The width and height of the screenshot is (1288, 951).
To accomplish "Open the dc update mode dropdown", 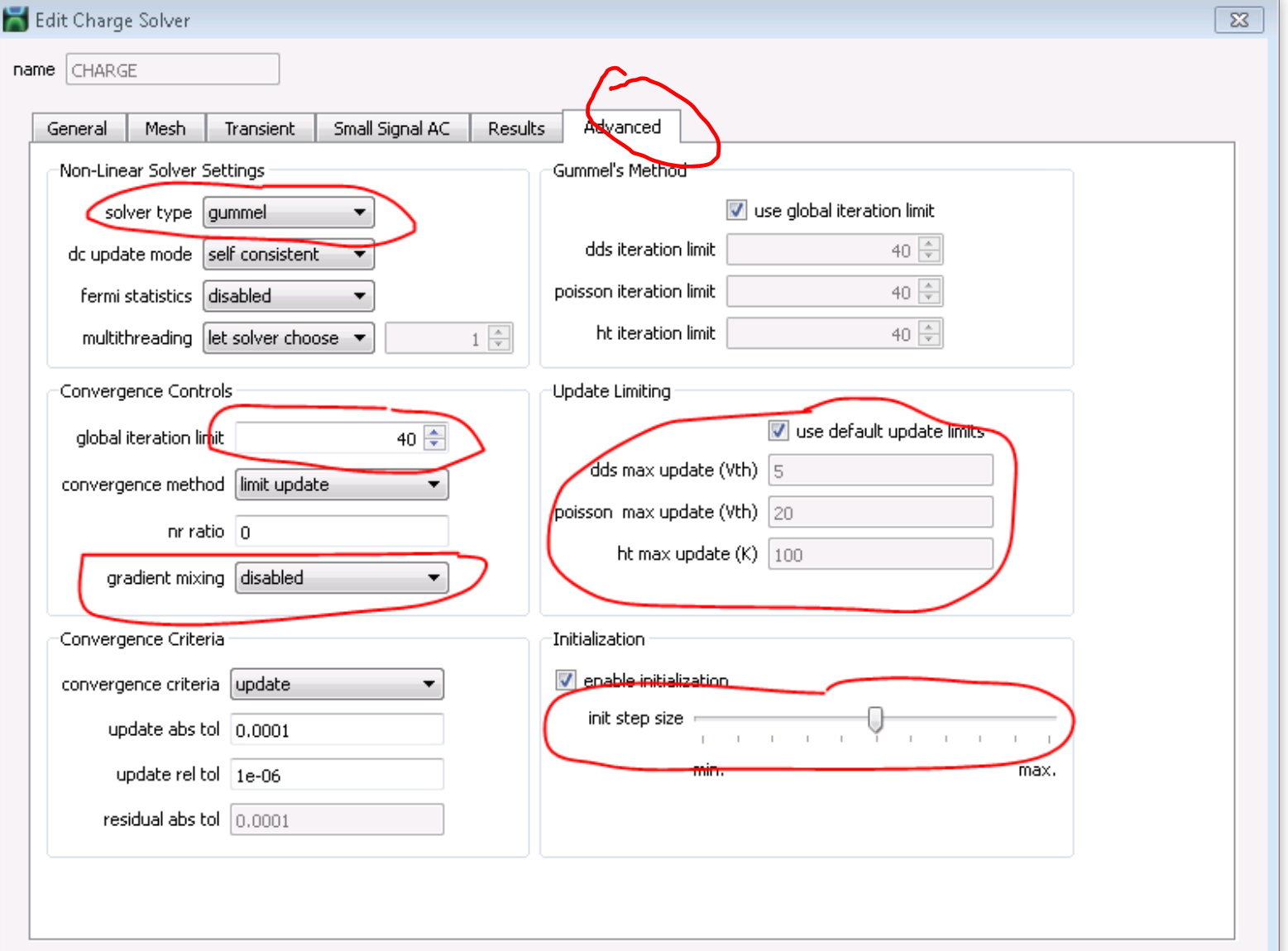I will (289, 254).
